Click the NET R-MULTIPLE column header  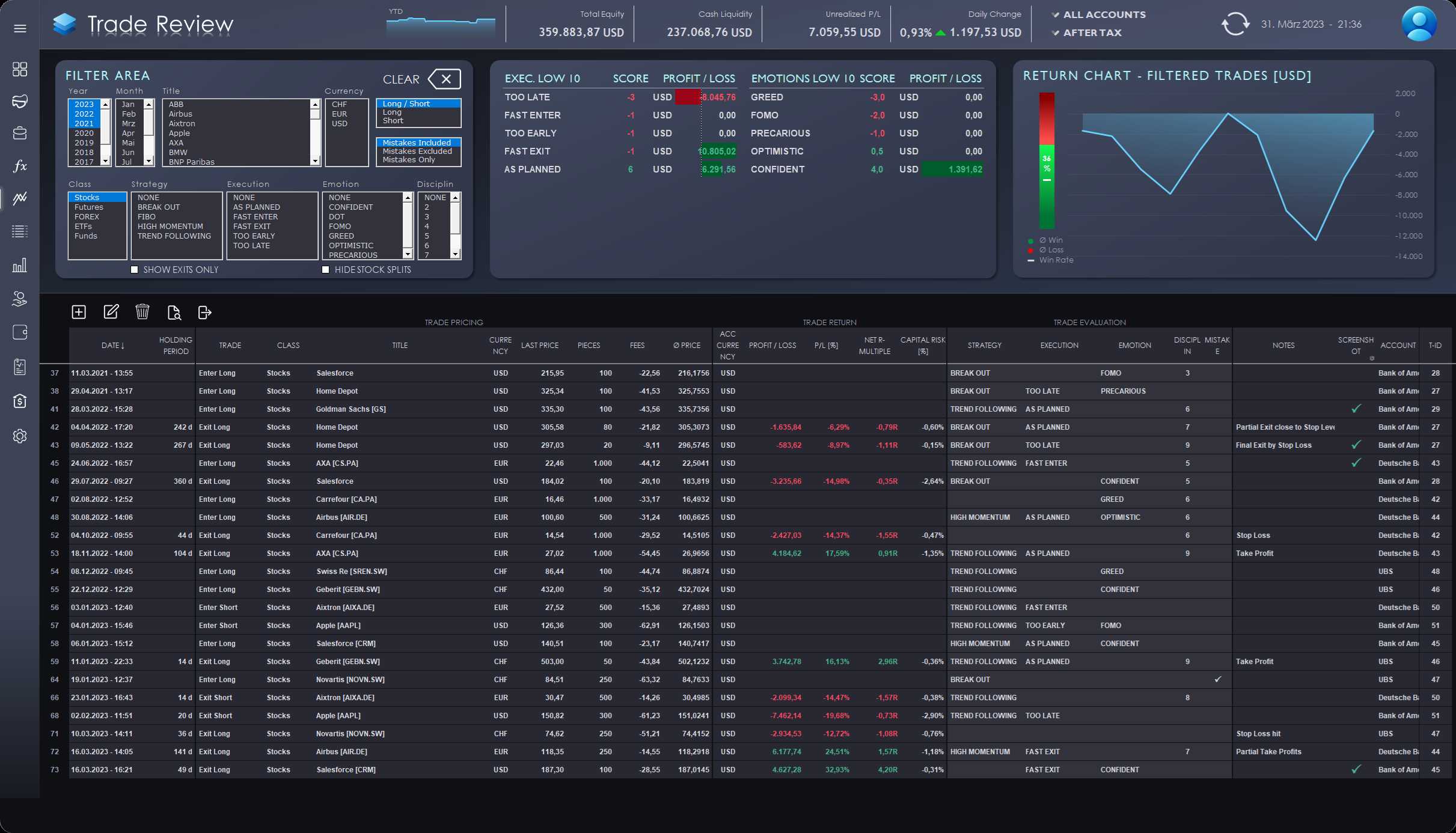point(875,346)
